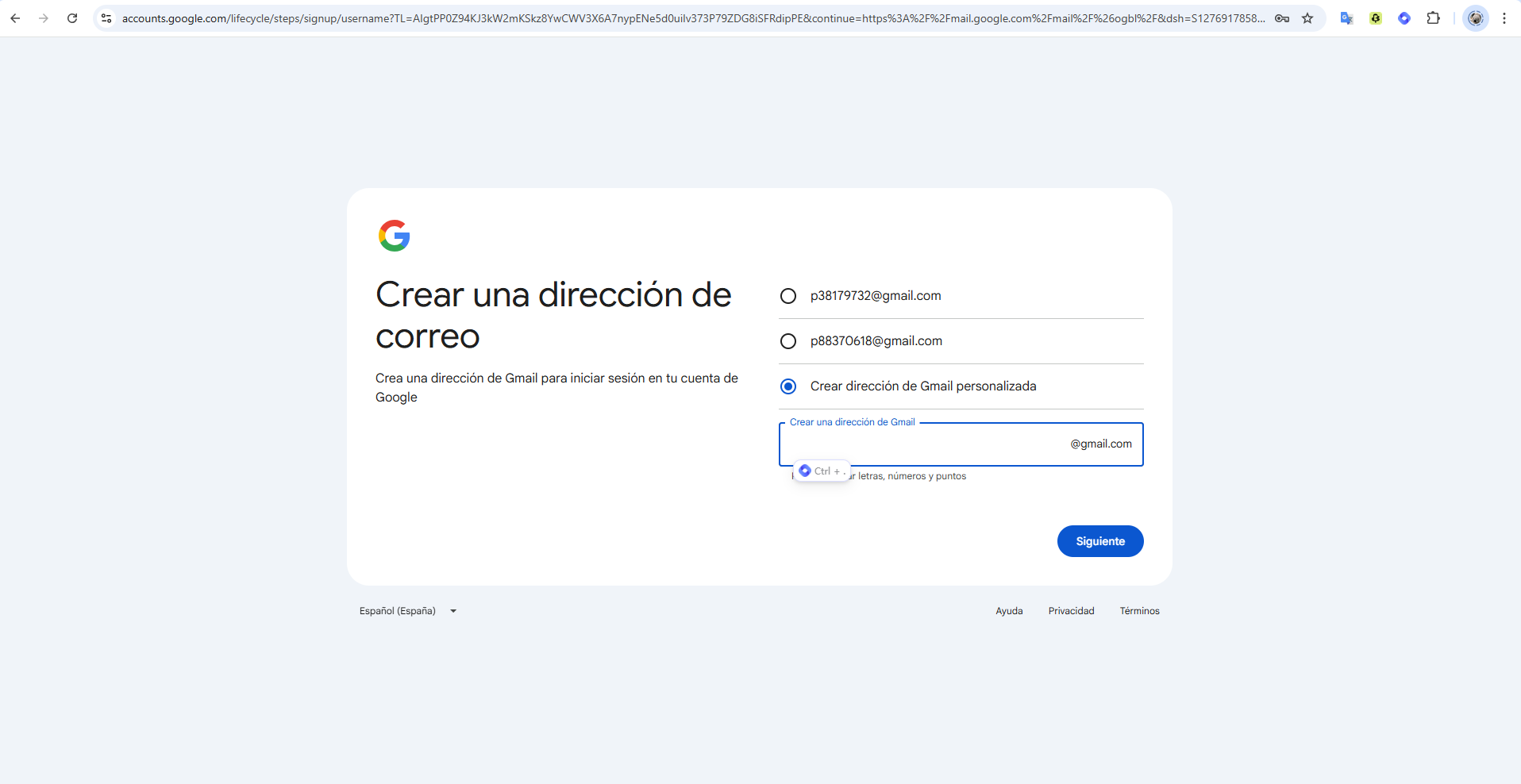The height and width of the screenshot is (784, 1521).
Task: Open the Extensions puzzle piece menu
Action: (1433, 18)
